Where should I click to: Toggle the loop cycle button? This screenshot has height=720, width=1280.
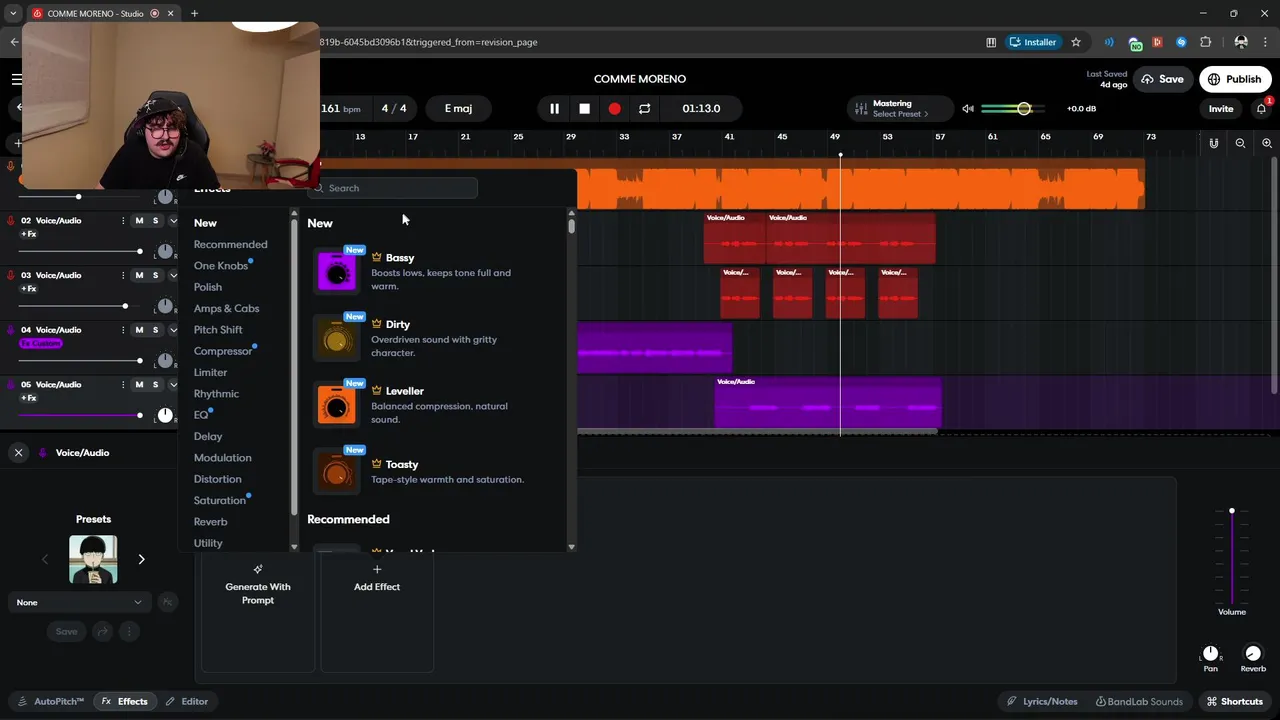click(644, 108)
